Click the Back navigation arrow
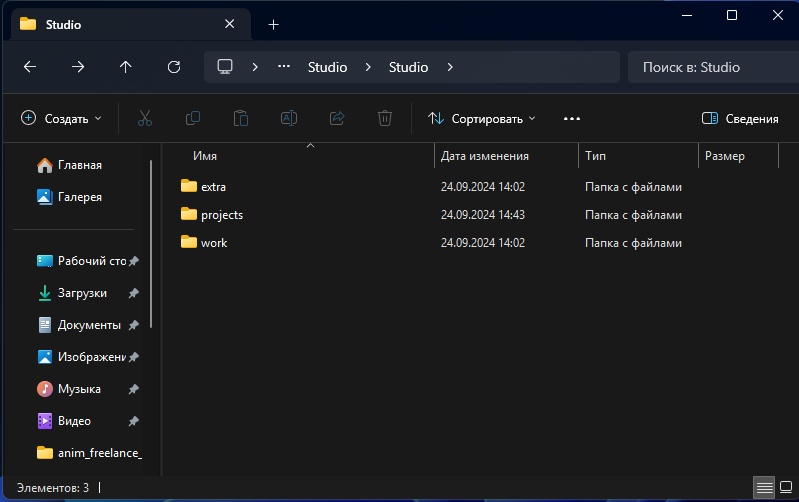The width and height of the screenshot is (799, 502). click(x=30, y=67)
